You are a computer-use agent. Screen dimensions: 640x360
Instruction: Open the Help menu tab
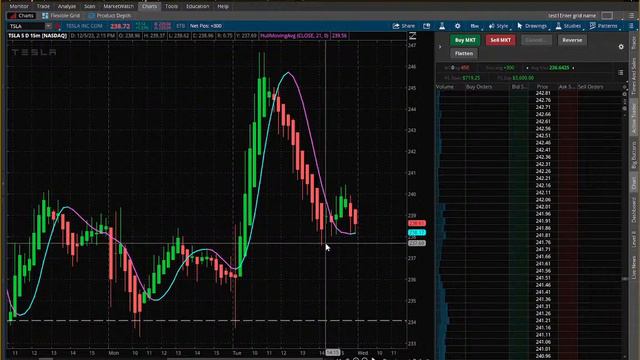223,6
